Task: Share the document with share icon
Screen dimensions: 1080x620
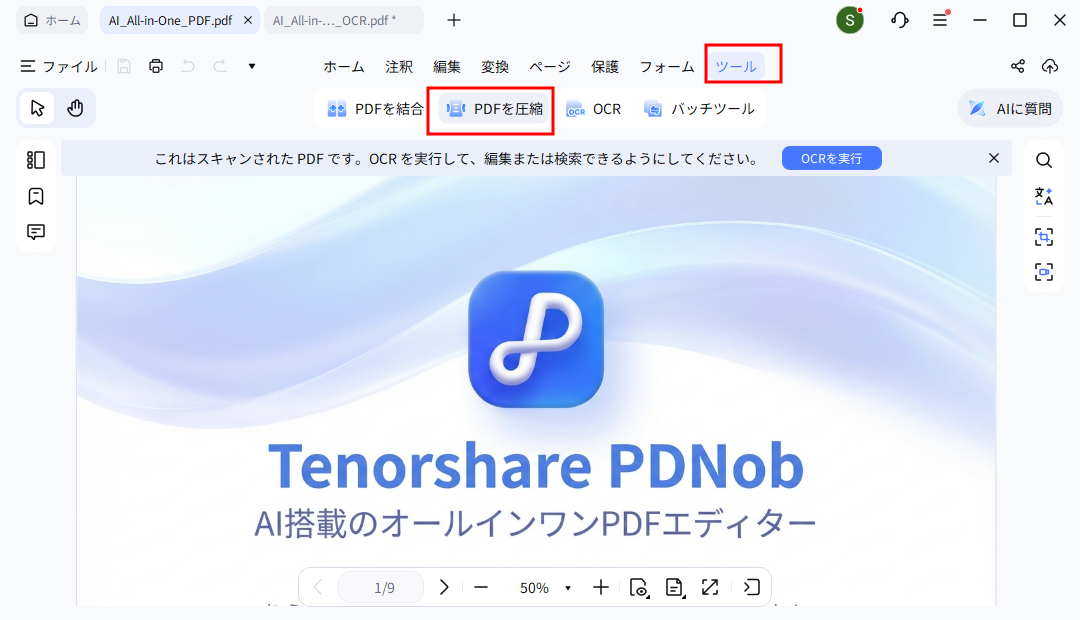Action: click(1017, 66)
